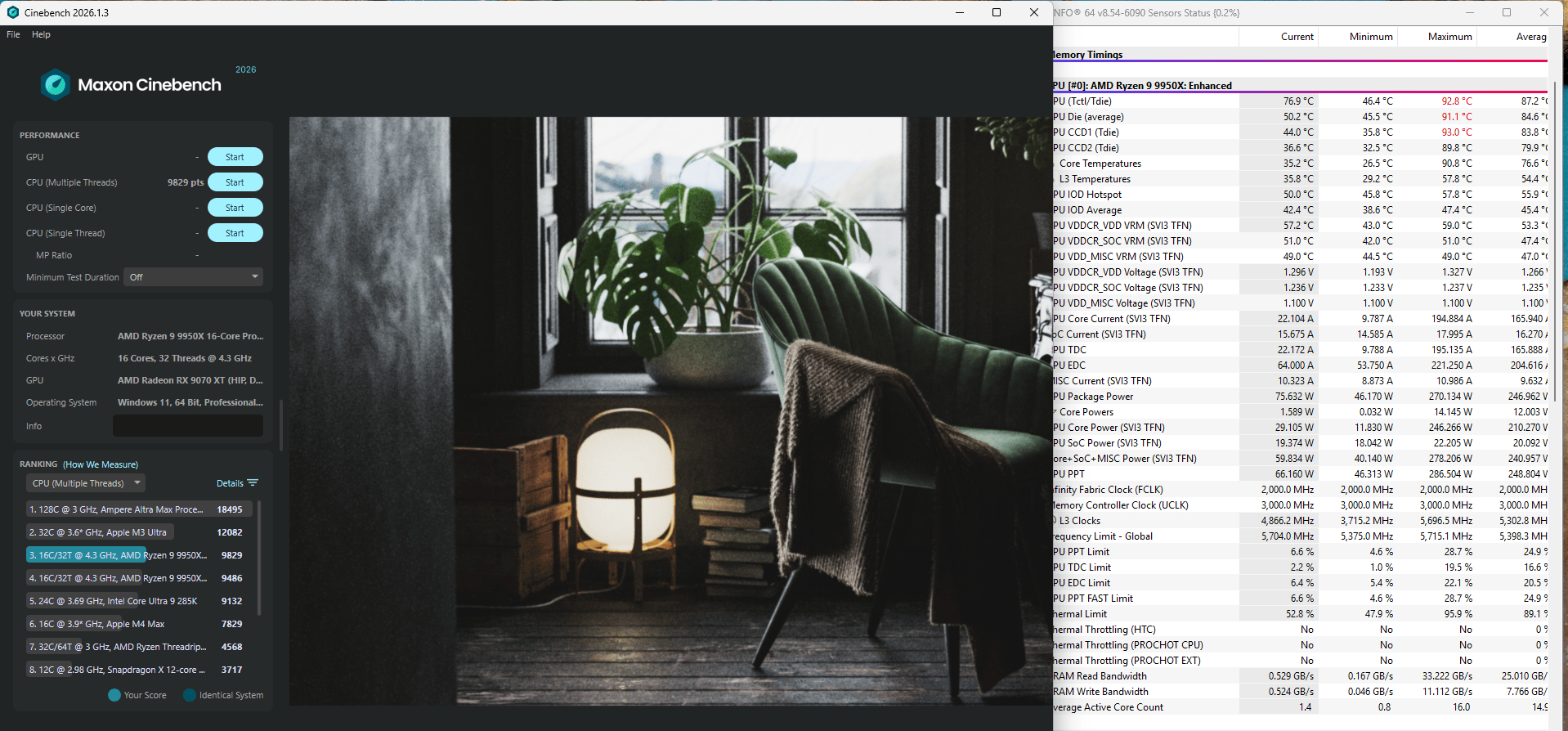The height and width of the screenshot is (731, 1568).
Task: Open the Minimum Test Duration dropdown
Action: click(x=193, y=277)
